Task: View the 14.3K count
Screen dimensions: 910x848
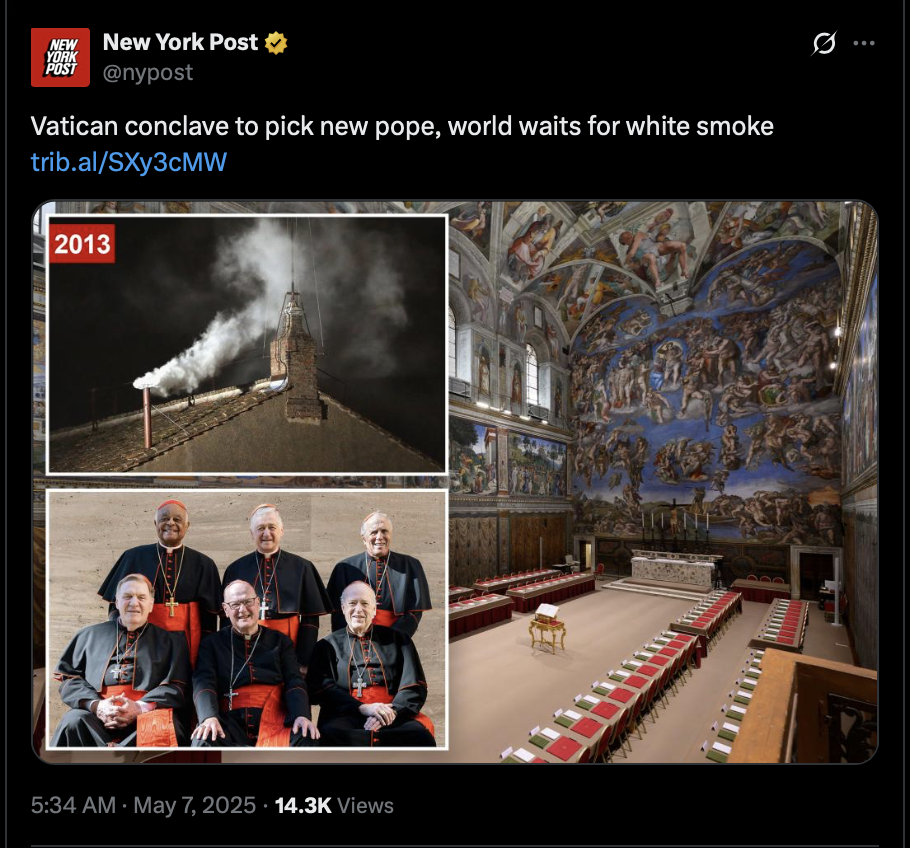Action: click(303, 806)
